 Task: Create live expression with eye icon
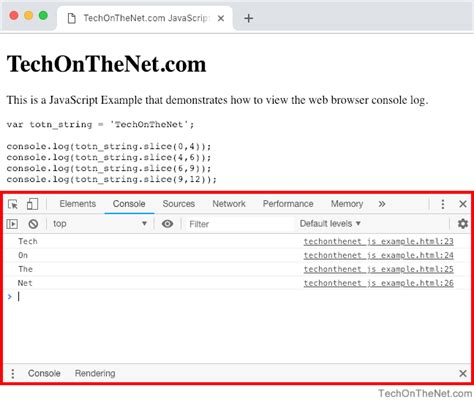[167, 224]
